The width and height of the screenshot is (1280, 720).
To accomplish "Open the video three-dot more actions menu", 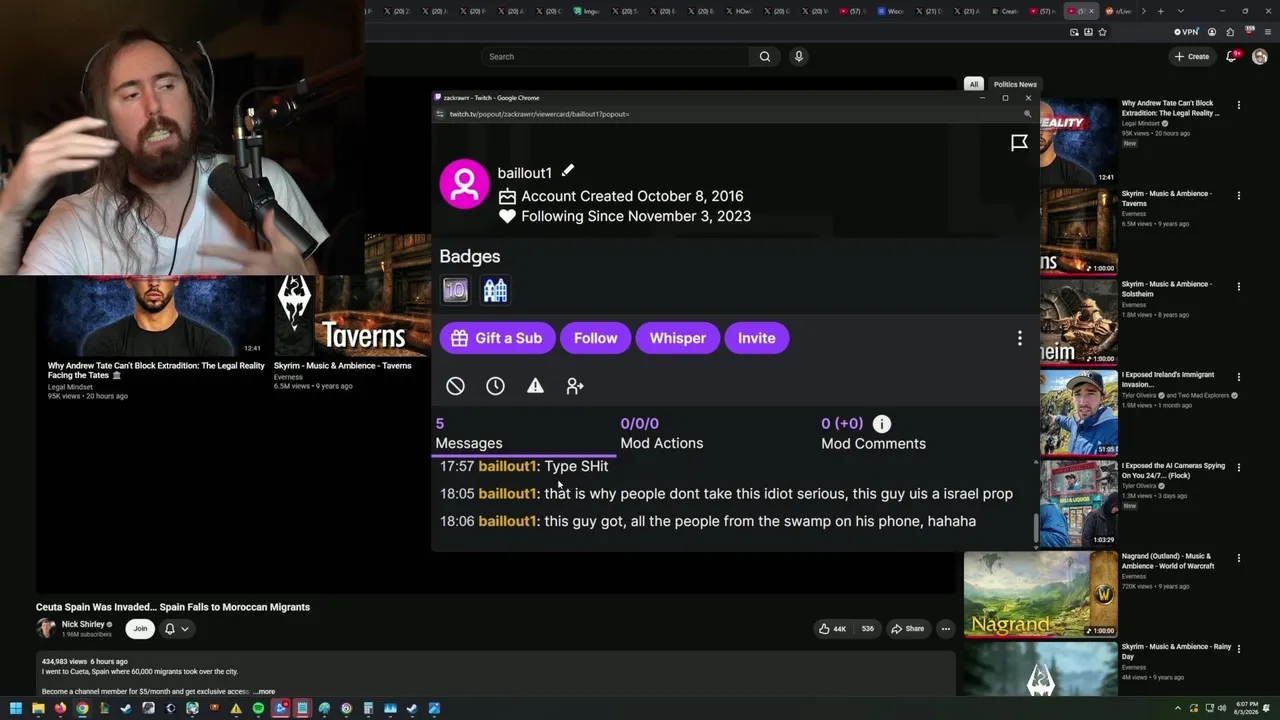I will point(945,629).
